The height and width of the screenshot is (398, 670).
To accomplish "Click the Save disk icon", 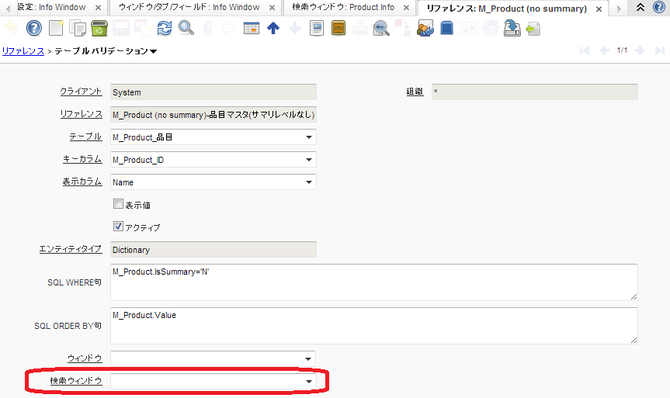I will pyautogui.click(x=121, y=29).
